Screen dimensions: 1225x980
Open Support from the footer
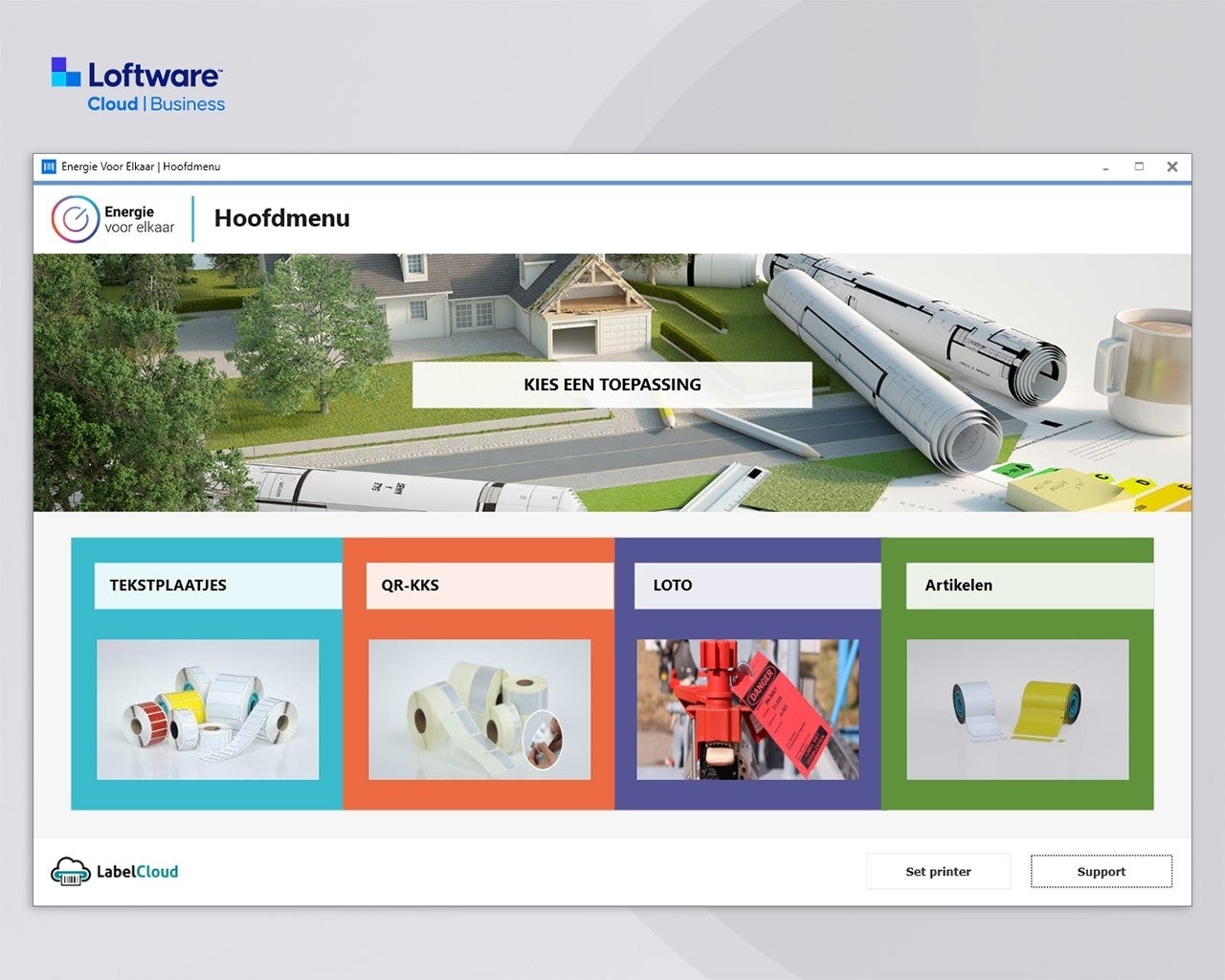tap(1101, 872)
